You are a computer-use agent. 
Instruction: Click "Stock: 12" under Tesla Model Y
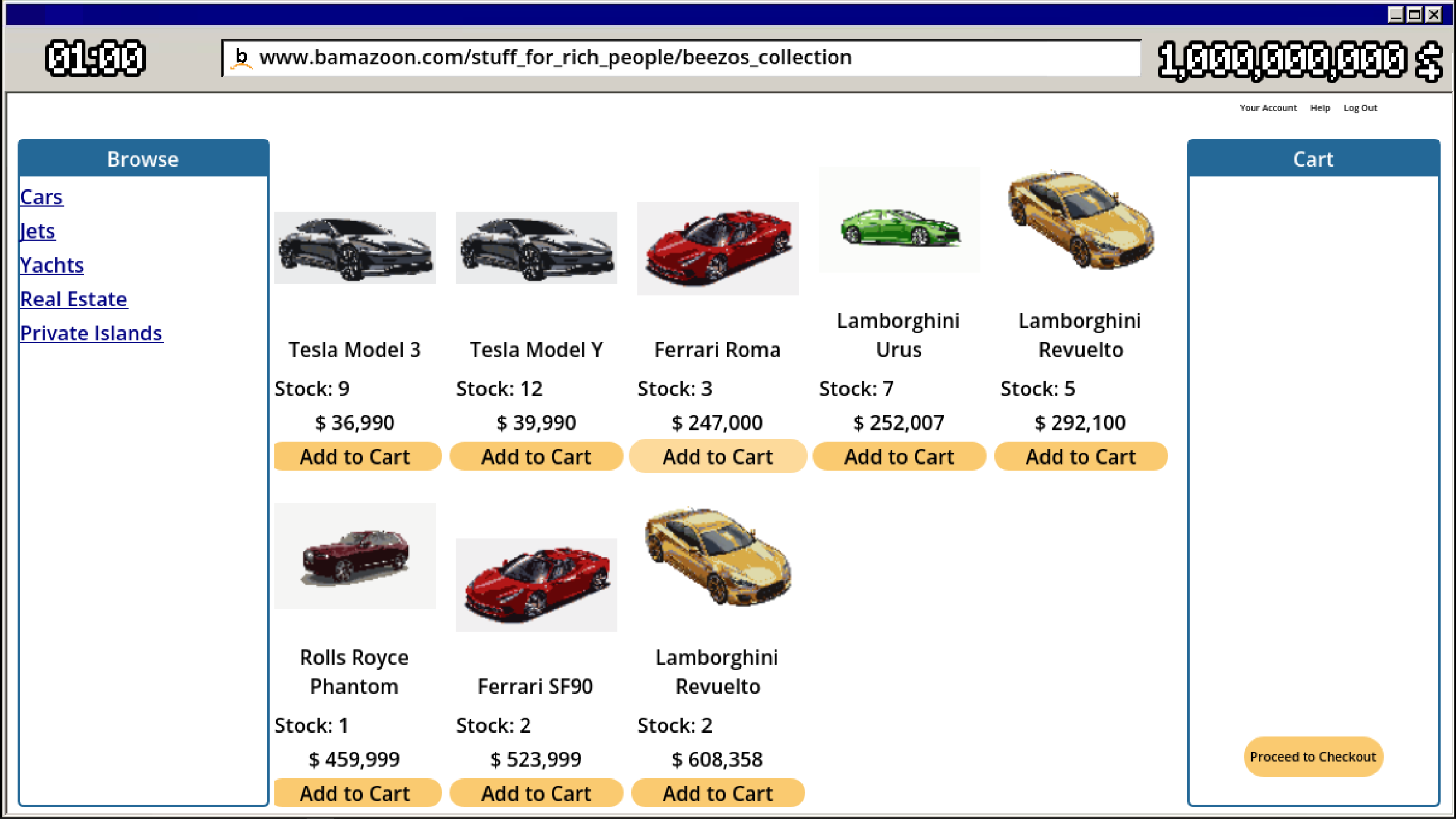click(x=499, y=389)
